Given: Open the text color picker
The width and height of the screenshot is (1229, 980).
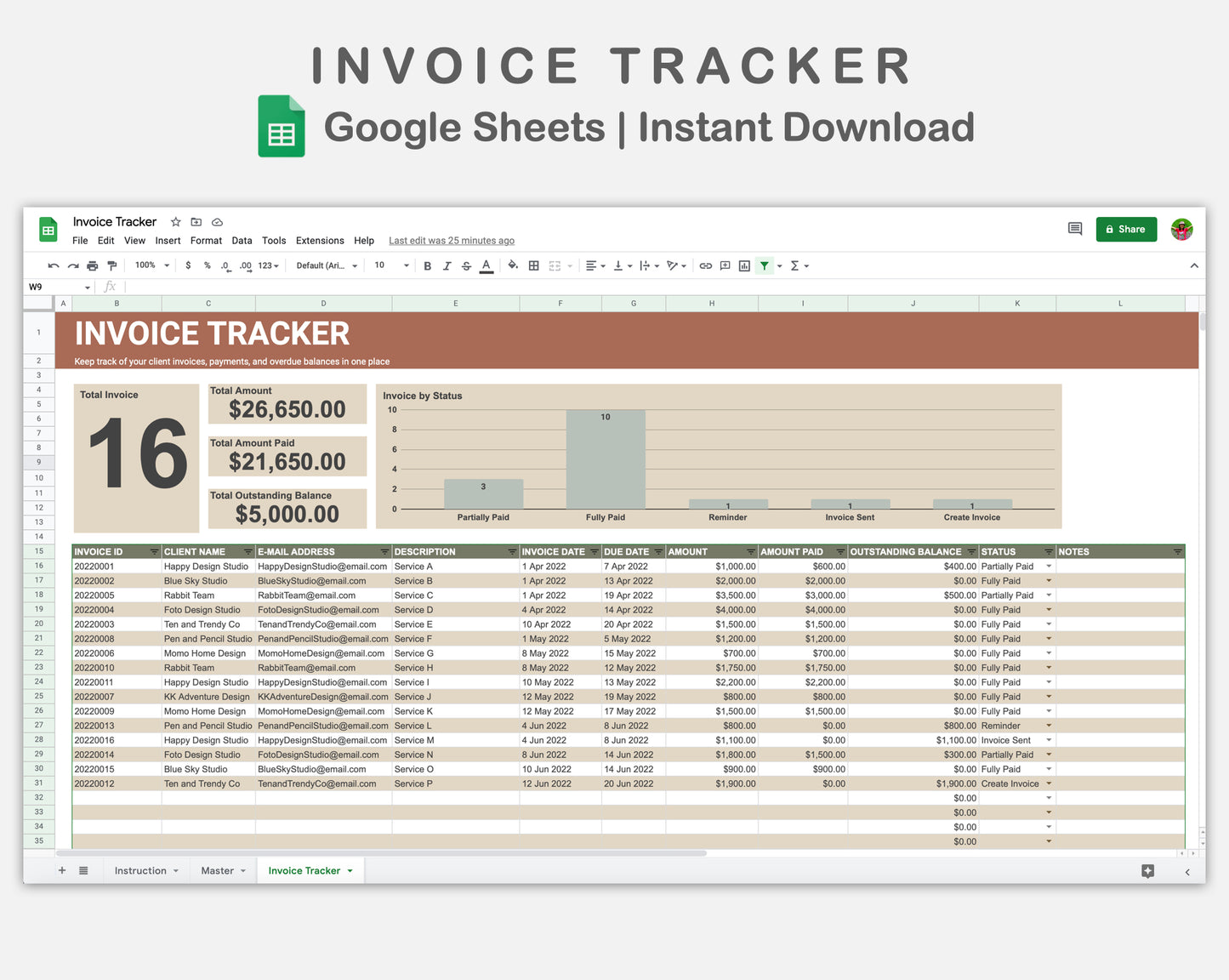Looking at the screenshot, I should tap(486, 265).
